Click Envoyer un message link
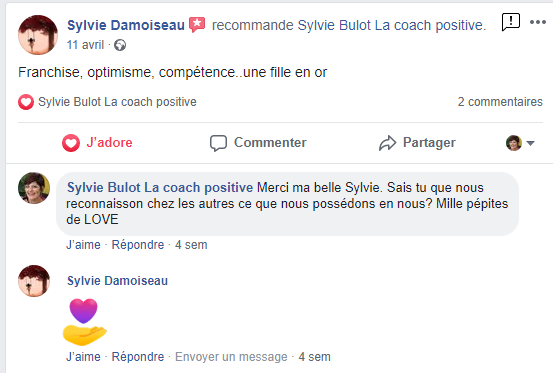Screen dimensions: 553x373 pyautogui.click(x=231, y=357)
